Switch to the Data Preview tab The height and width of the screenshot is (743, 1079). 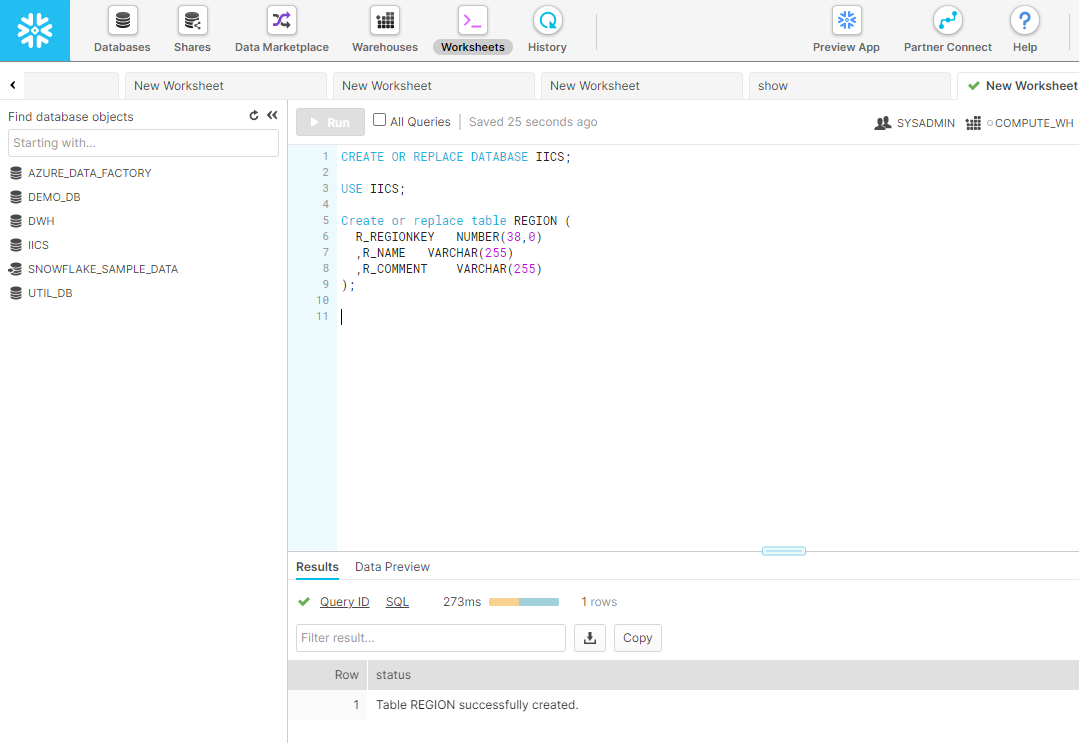(x=392, y=567)
